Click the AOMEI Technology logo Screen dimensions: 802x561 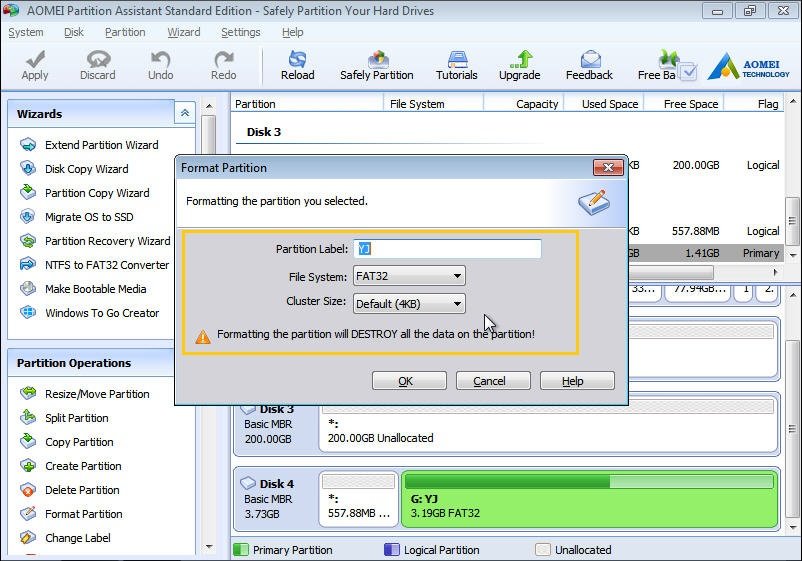749,68
